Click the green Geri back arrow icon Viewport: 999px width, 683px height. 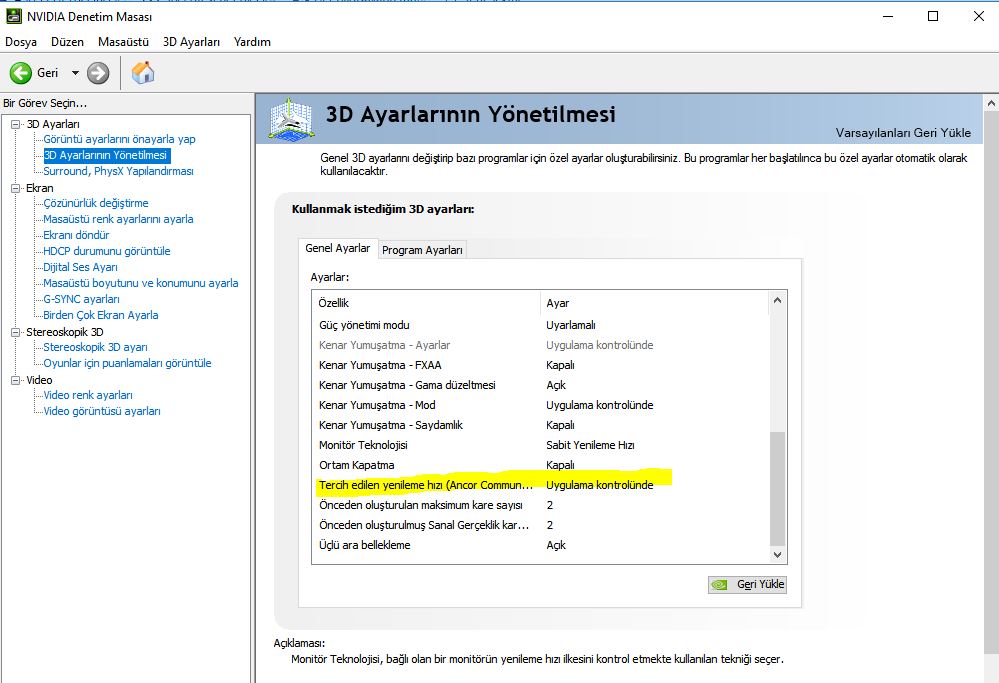[20, 73]
